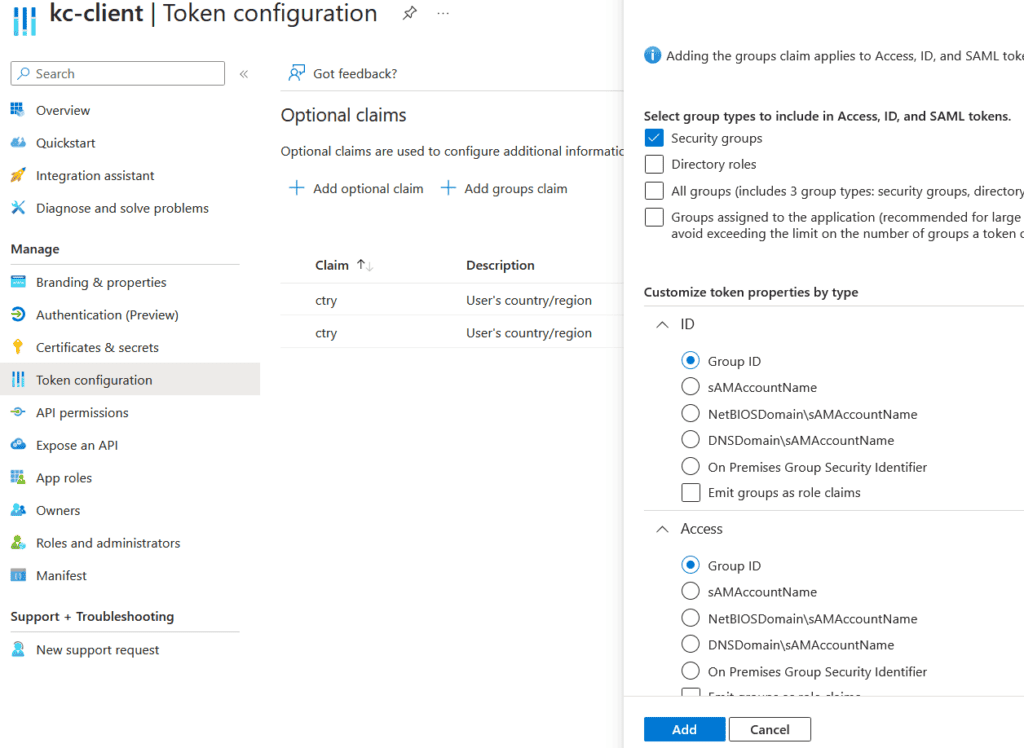Click Add groups claim
Screen dimensions: 1024x748
[x=504, y=188]
